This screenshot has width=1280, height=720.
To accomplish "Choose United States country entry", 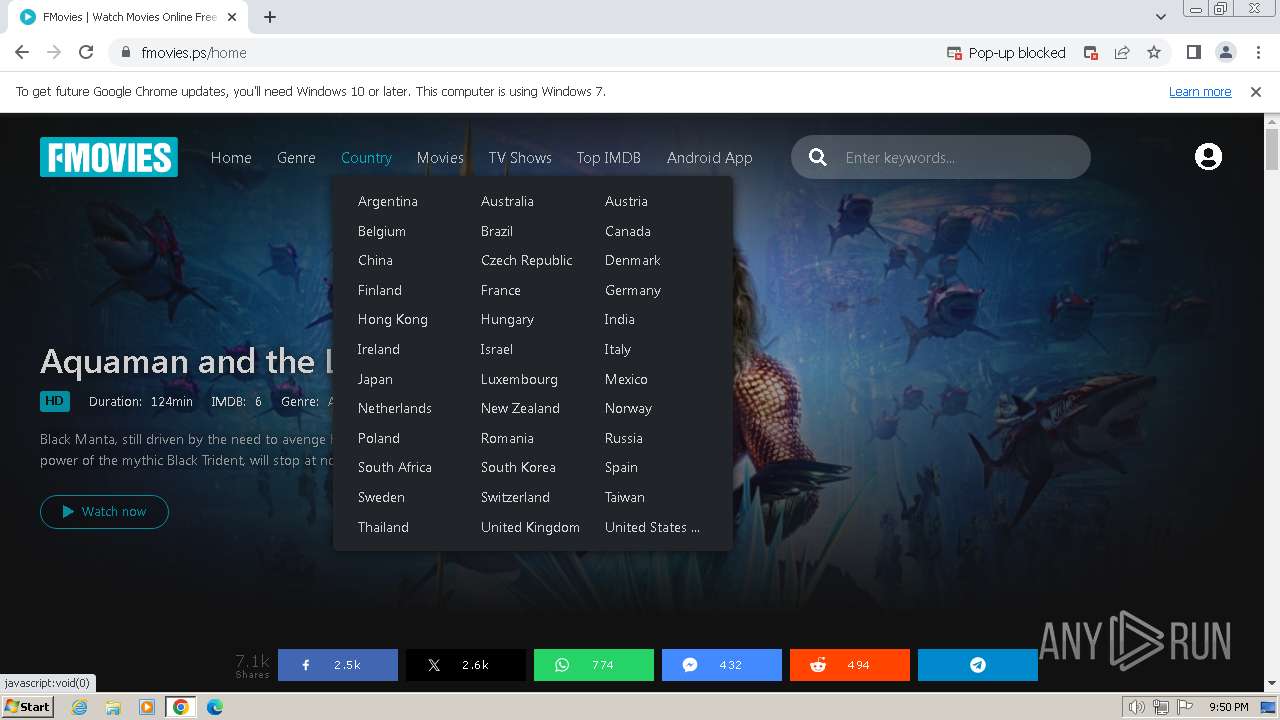I will click(652, 527).
